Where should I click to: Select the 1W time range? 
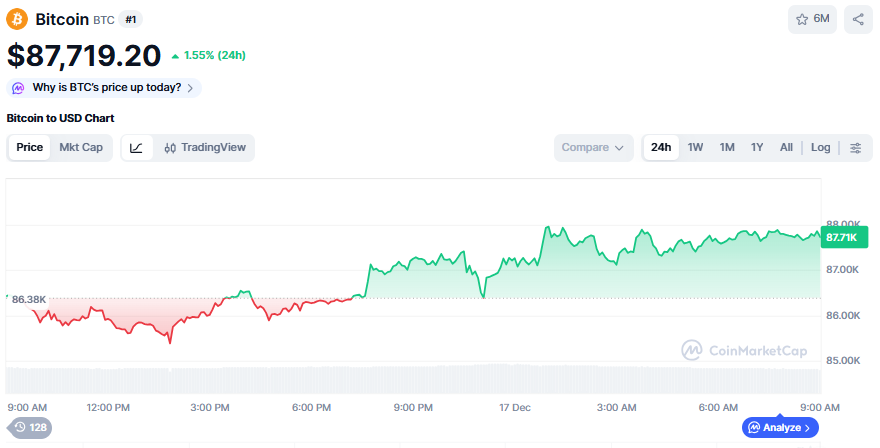point(695,148)
